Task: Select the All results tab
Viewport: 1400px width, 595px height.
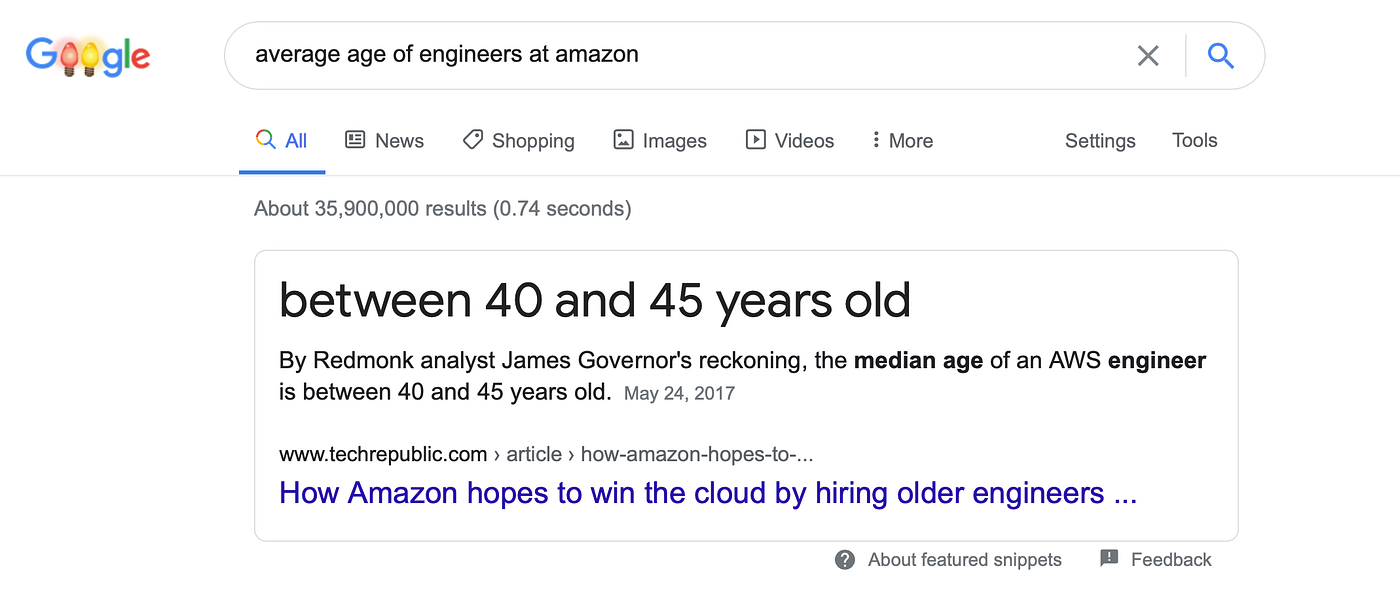Action: (x=282, y=141)
